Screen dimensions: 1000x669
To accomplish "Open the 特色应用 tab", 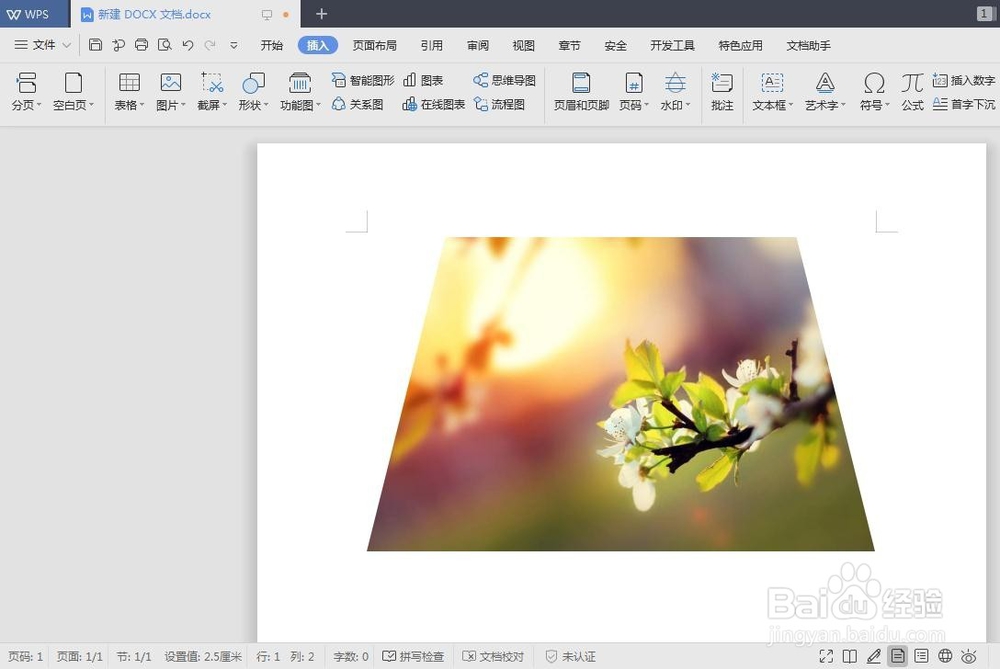I will 740,45.
